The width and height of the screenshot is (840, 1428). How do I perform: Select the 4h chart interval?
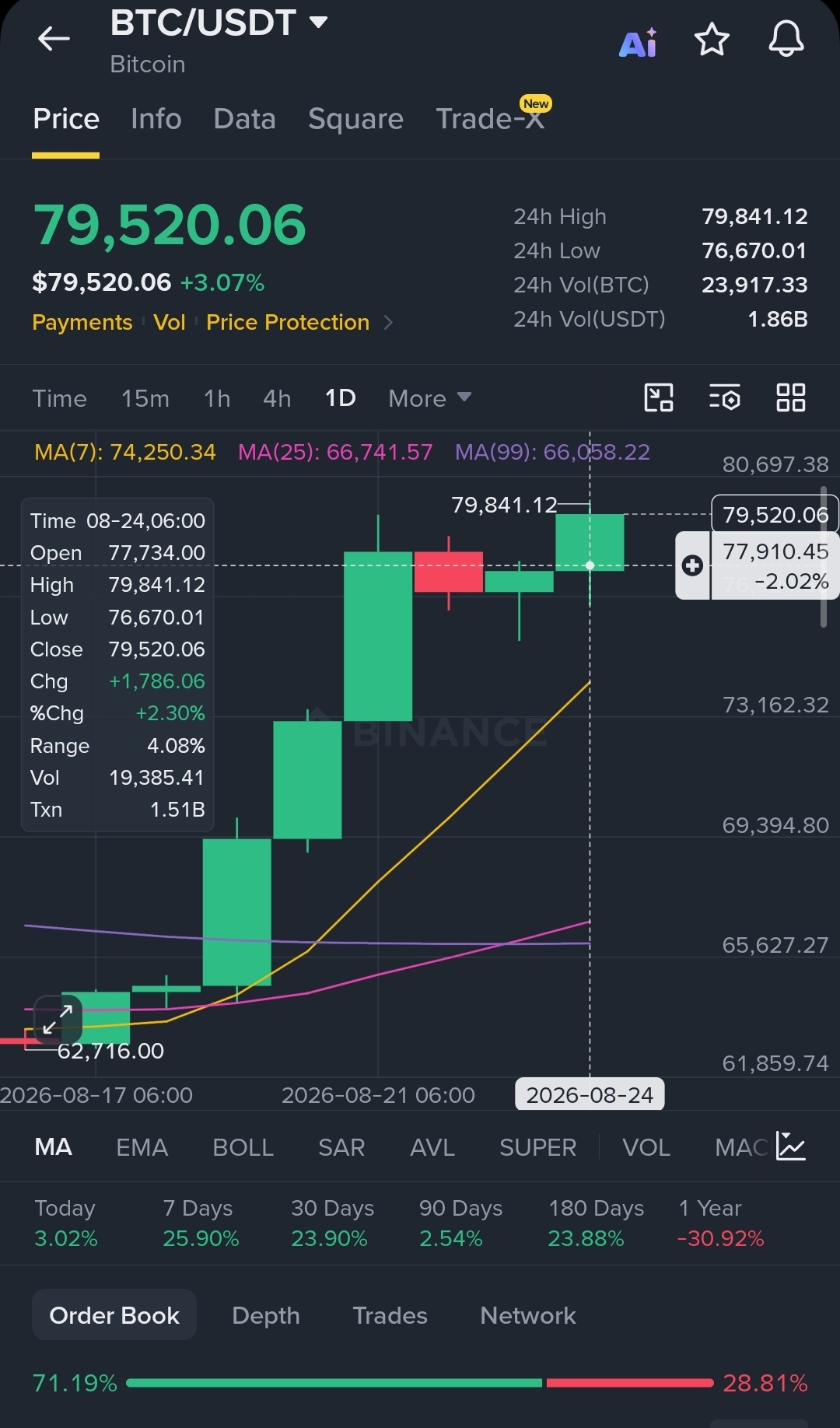click(x=277, y=398)
